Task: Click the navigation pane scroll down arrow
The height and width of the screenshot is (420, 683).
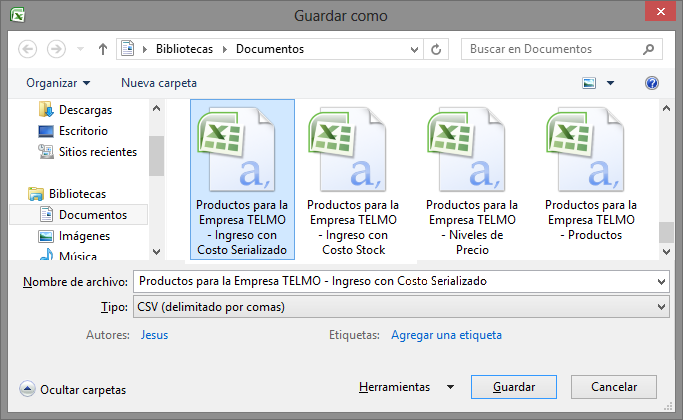Action: [x=157, y=251]
